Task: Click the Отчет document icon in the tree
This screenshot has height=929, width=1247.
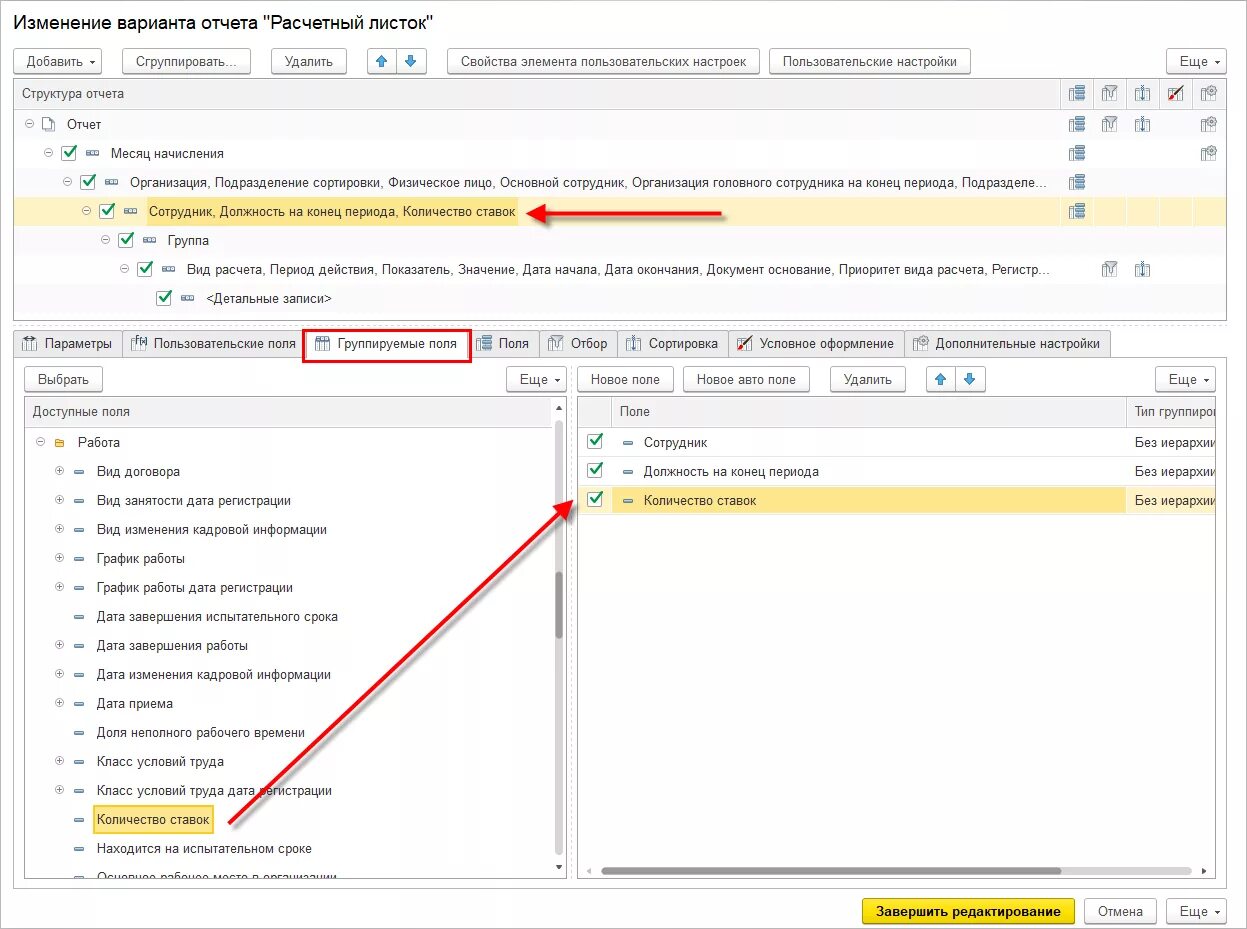Action: [48, 125]
